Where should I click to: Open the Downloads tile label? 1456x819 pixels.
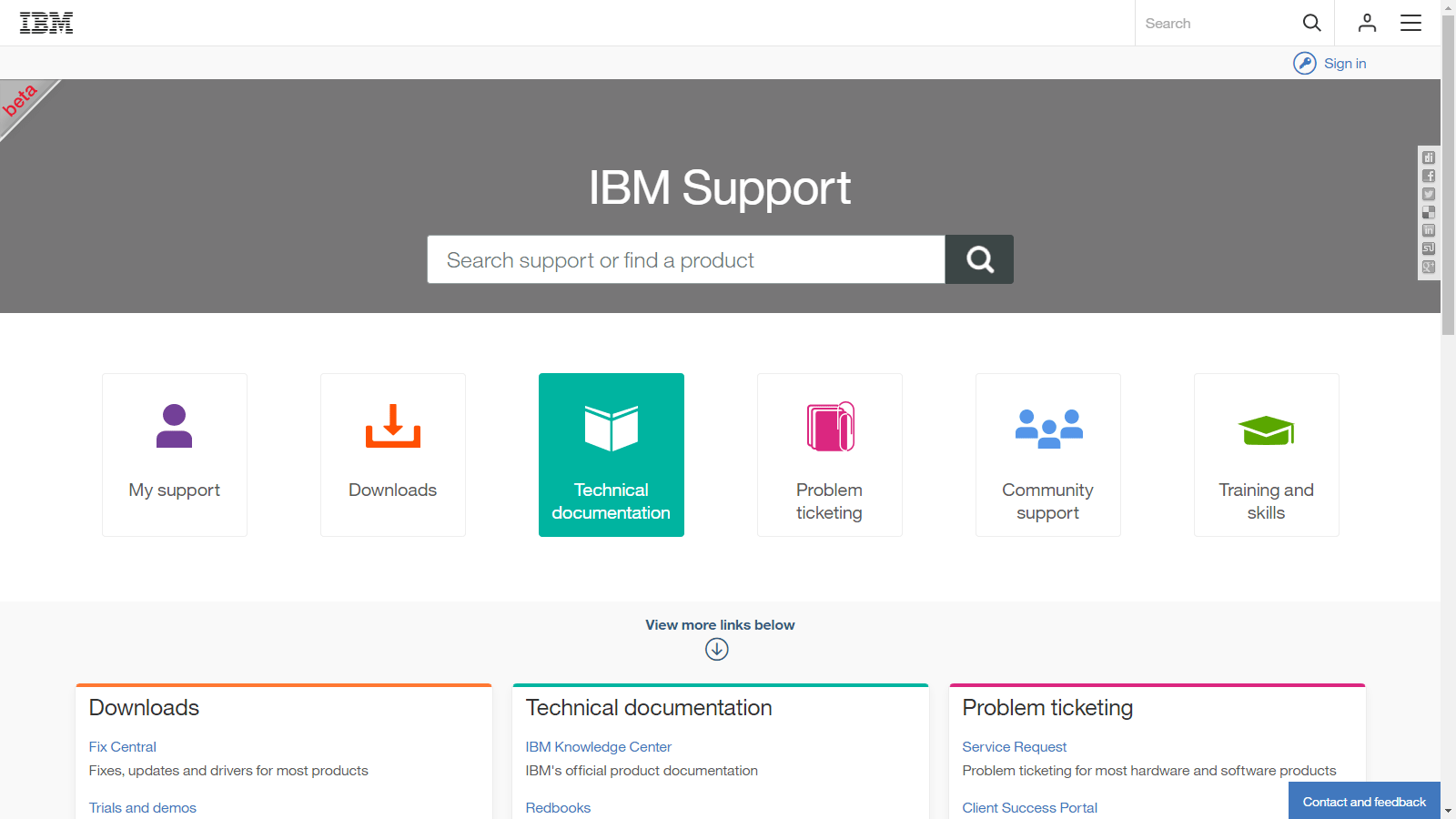[x=393, y=490]
